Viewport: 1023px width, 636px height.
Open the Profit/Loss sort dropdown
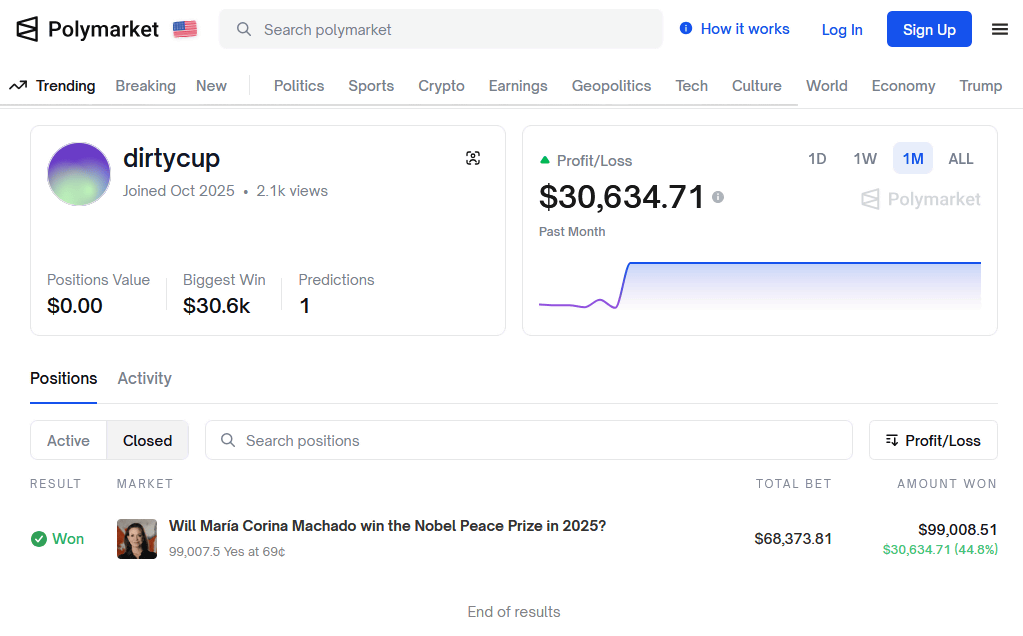click(932, 440)
